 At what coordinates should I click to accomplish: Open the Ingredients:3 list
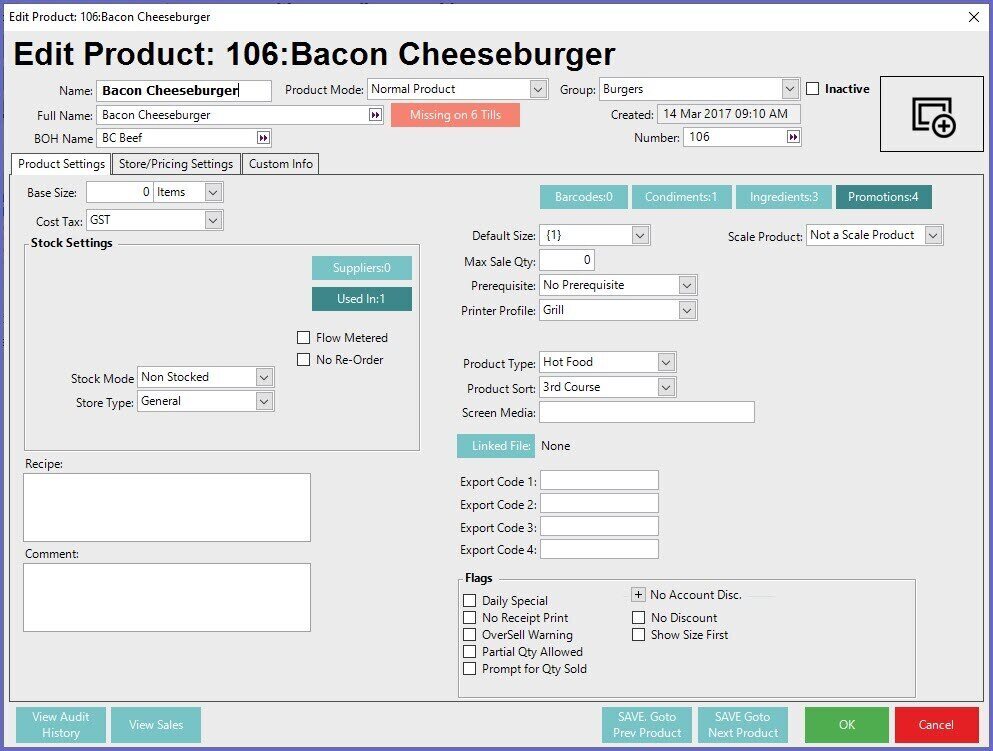[785, 197]
